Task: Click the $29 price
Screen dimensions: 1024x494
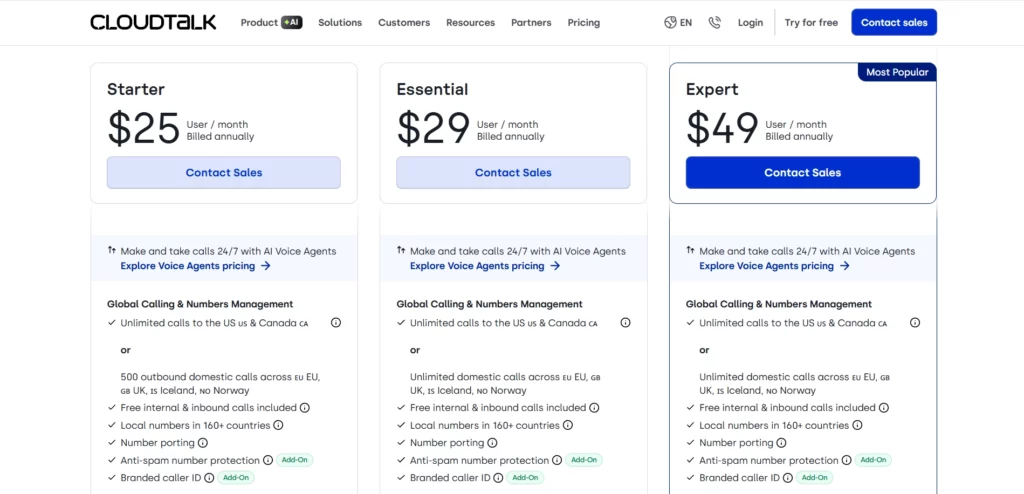Action: pos(434,128)
